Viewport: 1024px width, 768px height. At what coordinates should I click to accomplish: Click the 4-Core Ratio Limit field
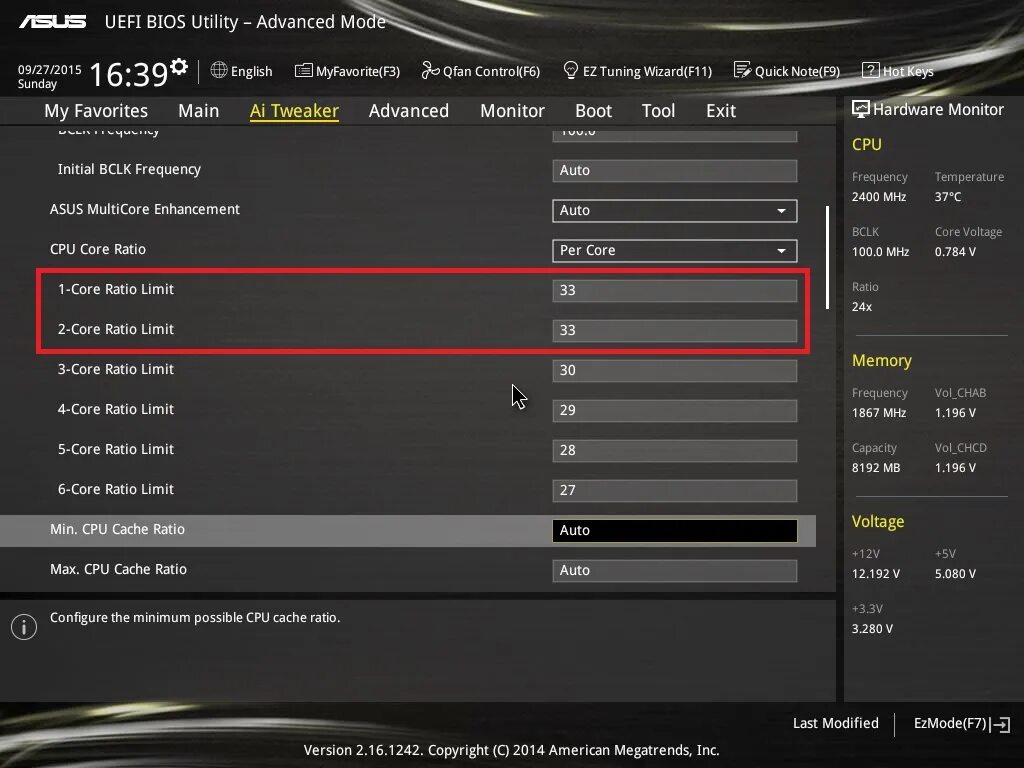(x=675, y=411)
